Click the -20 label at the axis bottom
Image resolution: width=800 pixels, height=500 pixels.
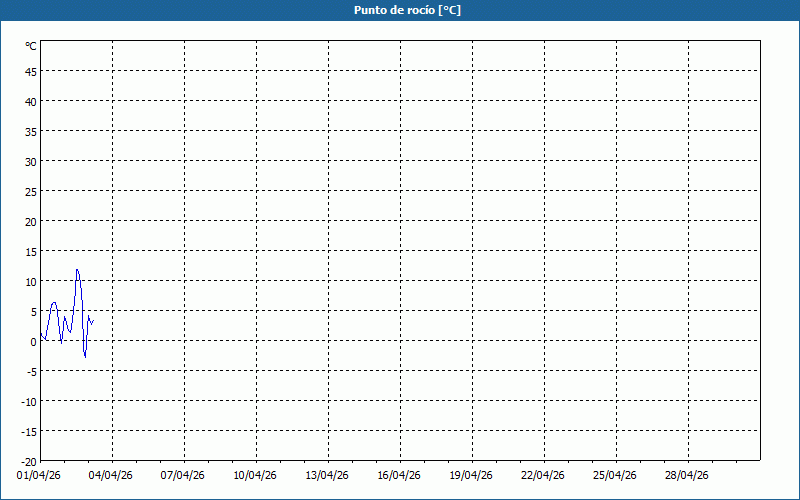[x=29, y=461]
